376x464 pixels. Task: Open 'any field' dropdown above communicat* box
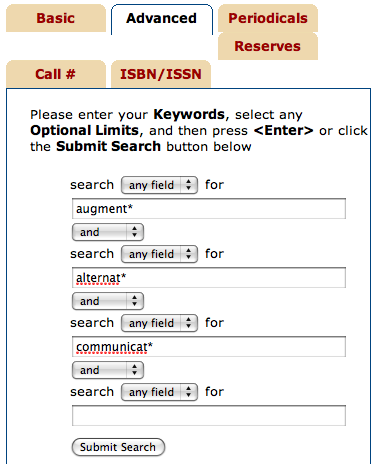(159, 323)
